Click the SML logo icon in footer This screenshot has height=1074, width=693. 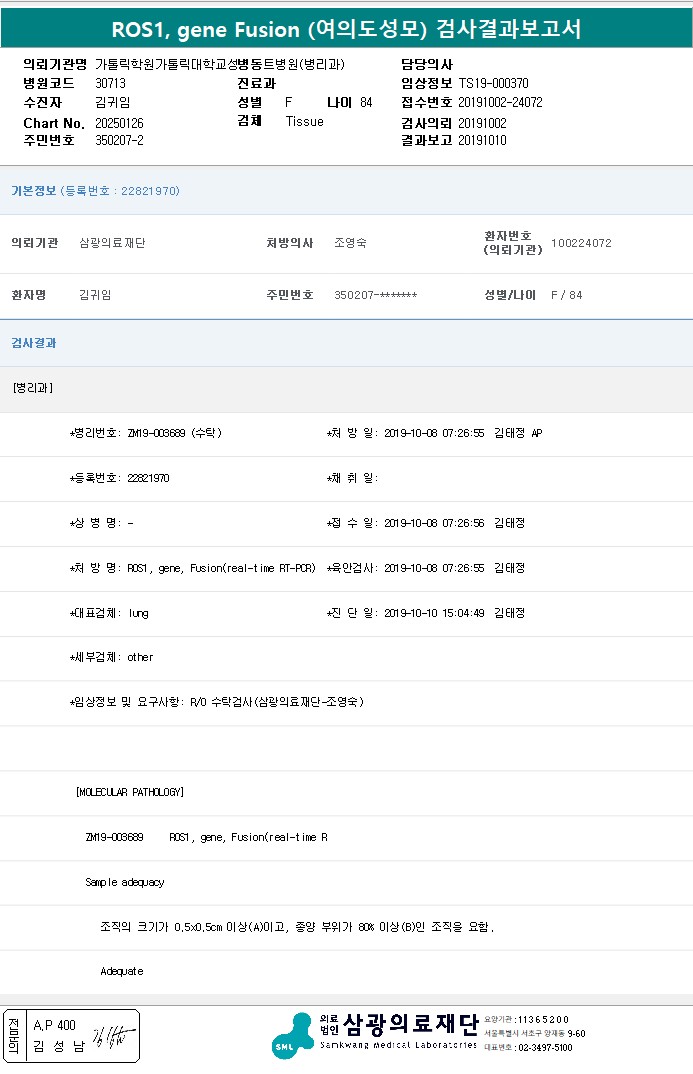292,1036
